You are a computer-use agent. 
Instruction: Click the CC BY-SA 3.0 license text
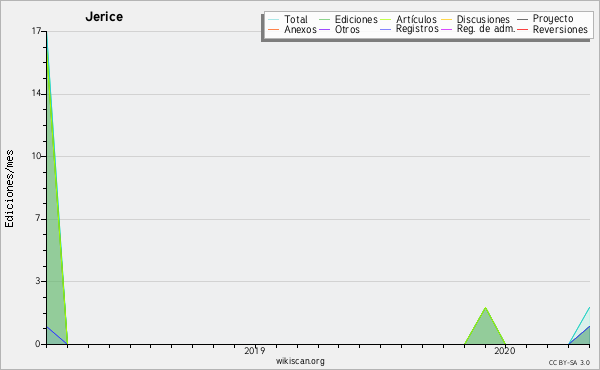pyautogui.click(x=569, y=362)
